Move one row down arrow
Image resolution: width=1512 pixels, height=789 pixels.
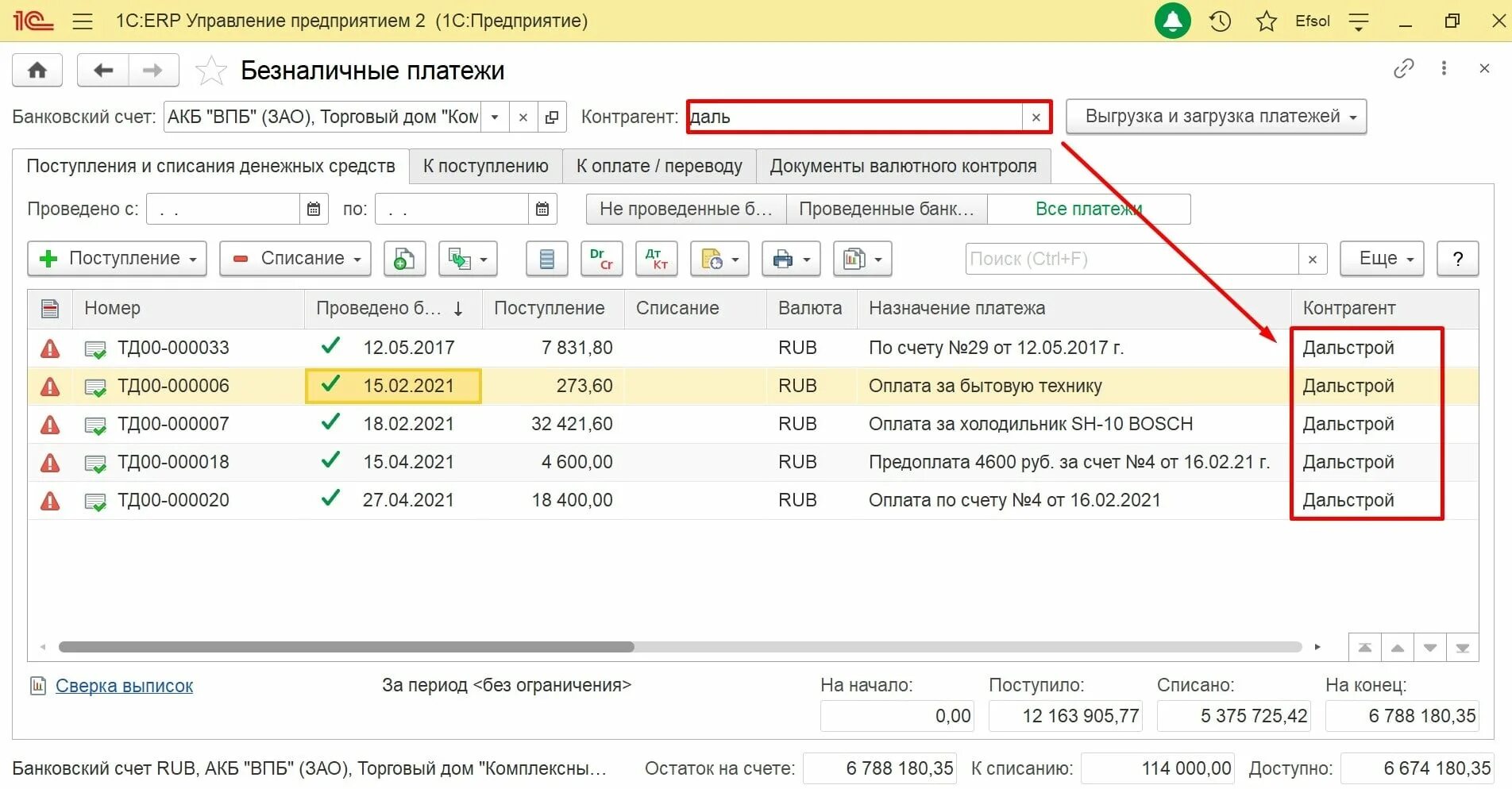tap(1430, 648)
